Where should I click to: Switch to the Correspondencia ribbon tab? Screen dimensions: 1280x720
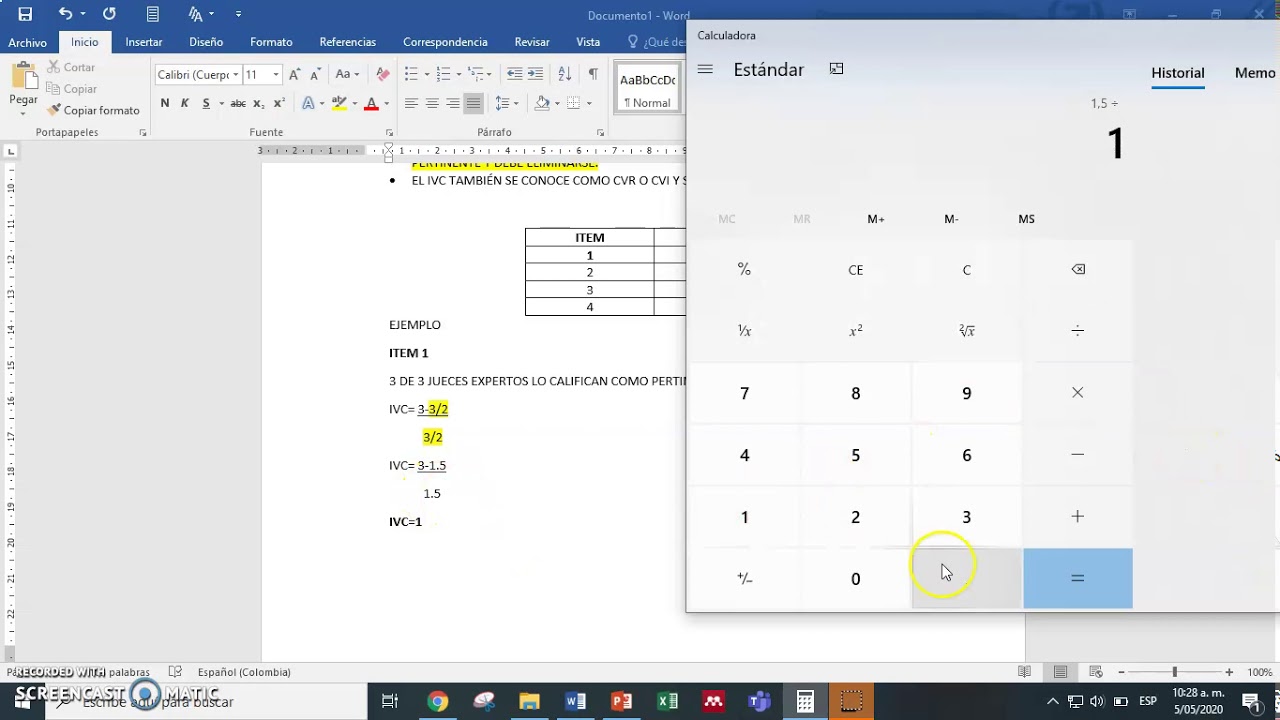(445, 42)
